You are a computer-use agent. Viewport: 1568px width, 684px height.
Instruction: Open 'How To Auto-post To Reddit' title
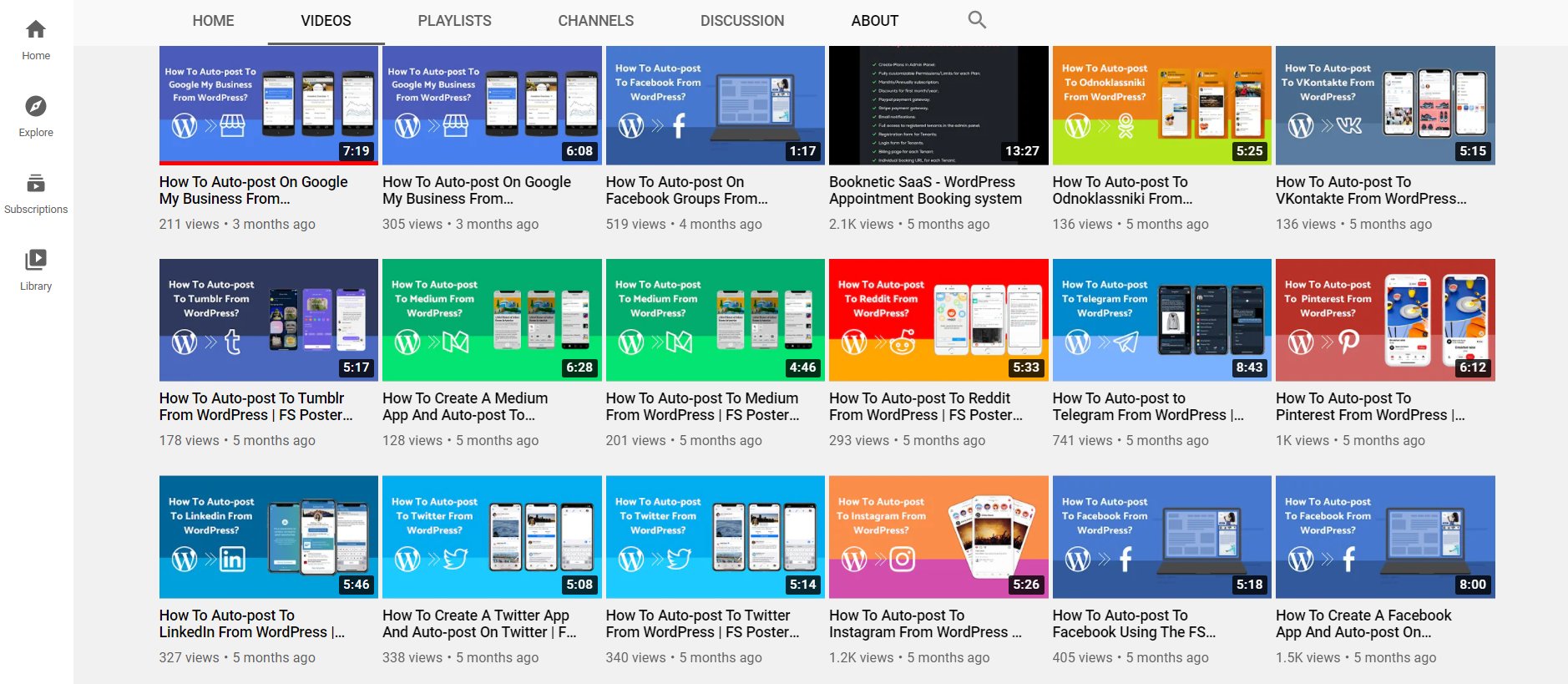tap(926, 407)
